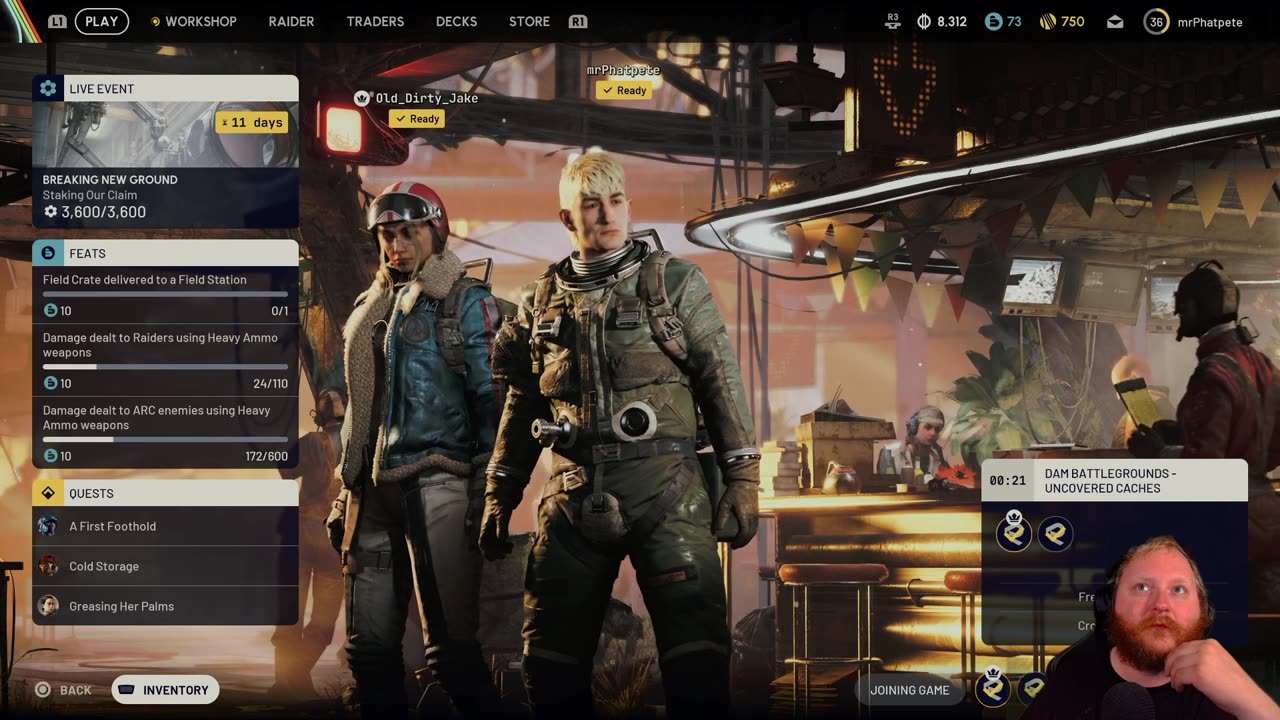Click the Field Crate feat progress bar

[165, 295]
